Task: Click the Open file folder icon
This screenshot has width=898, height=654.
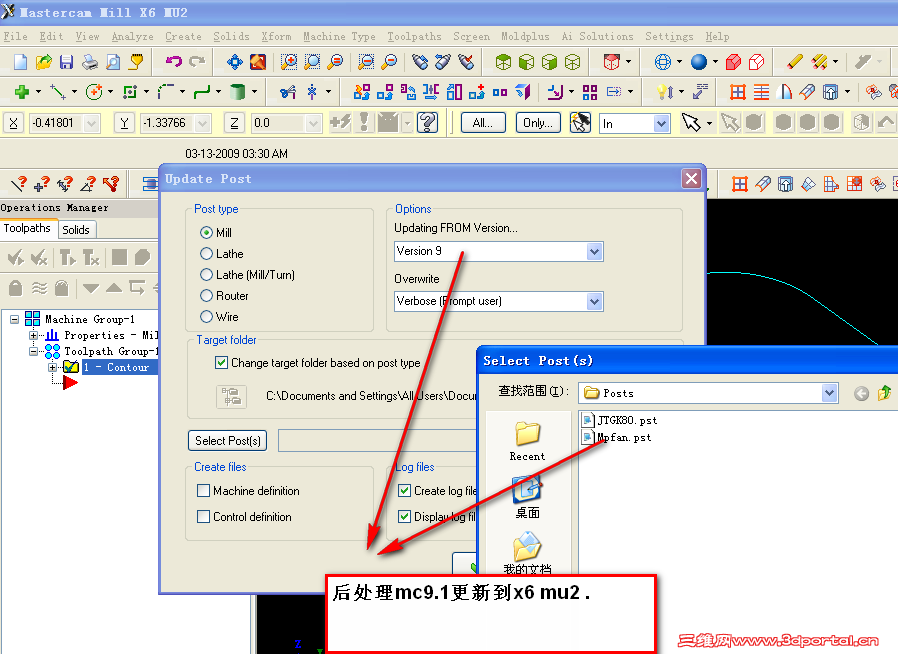Action: (x=44, y=61)
